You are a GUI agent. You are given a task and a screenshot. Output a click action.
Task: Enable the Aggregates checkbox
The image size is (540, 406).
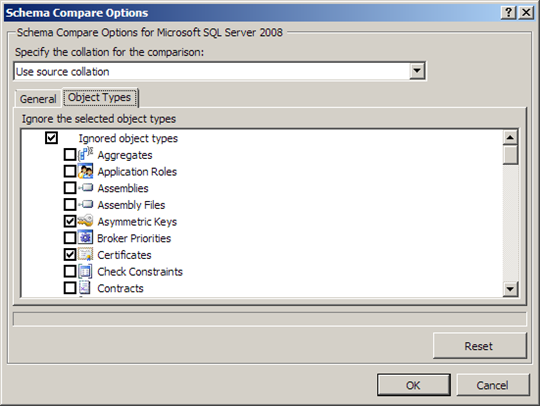coord(70,155)
